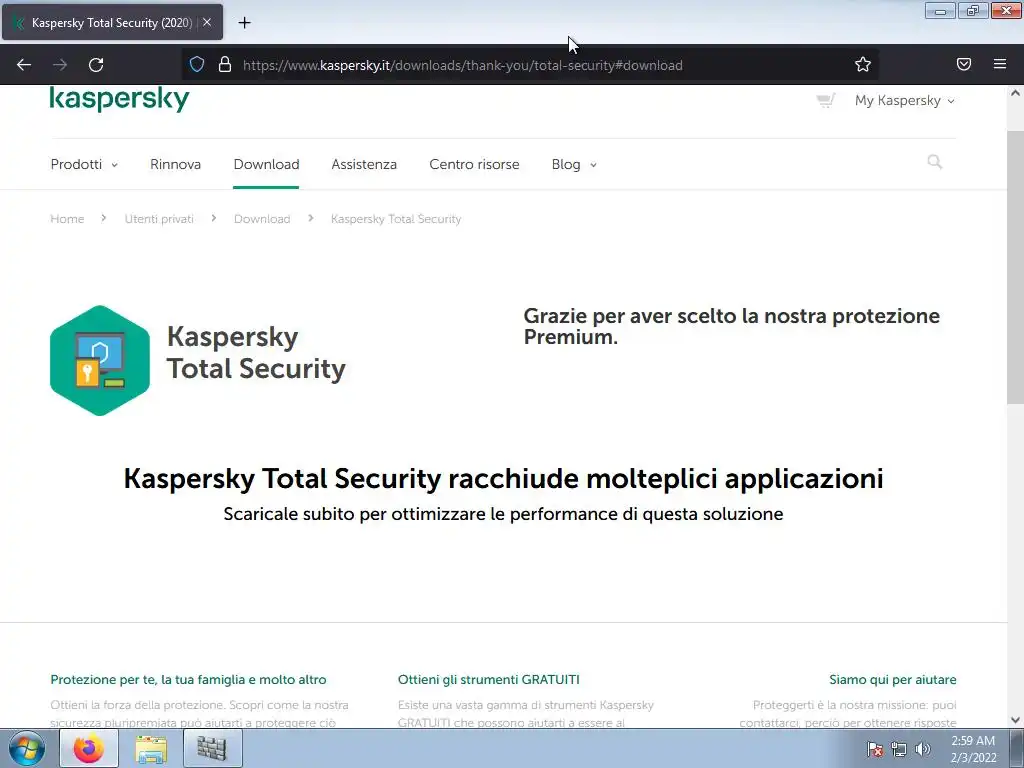Open the tracking protection shield icon
This screenshot has height=768, width=1024.
coord(197,65)
